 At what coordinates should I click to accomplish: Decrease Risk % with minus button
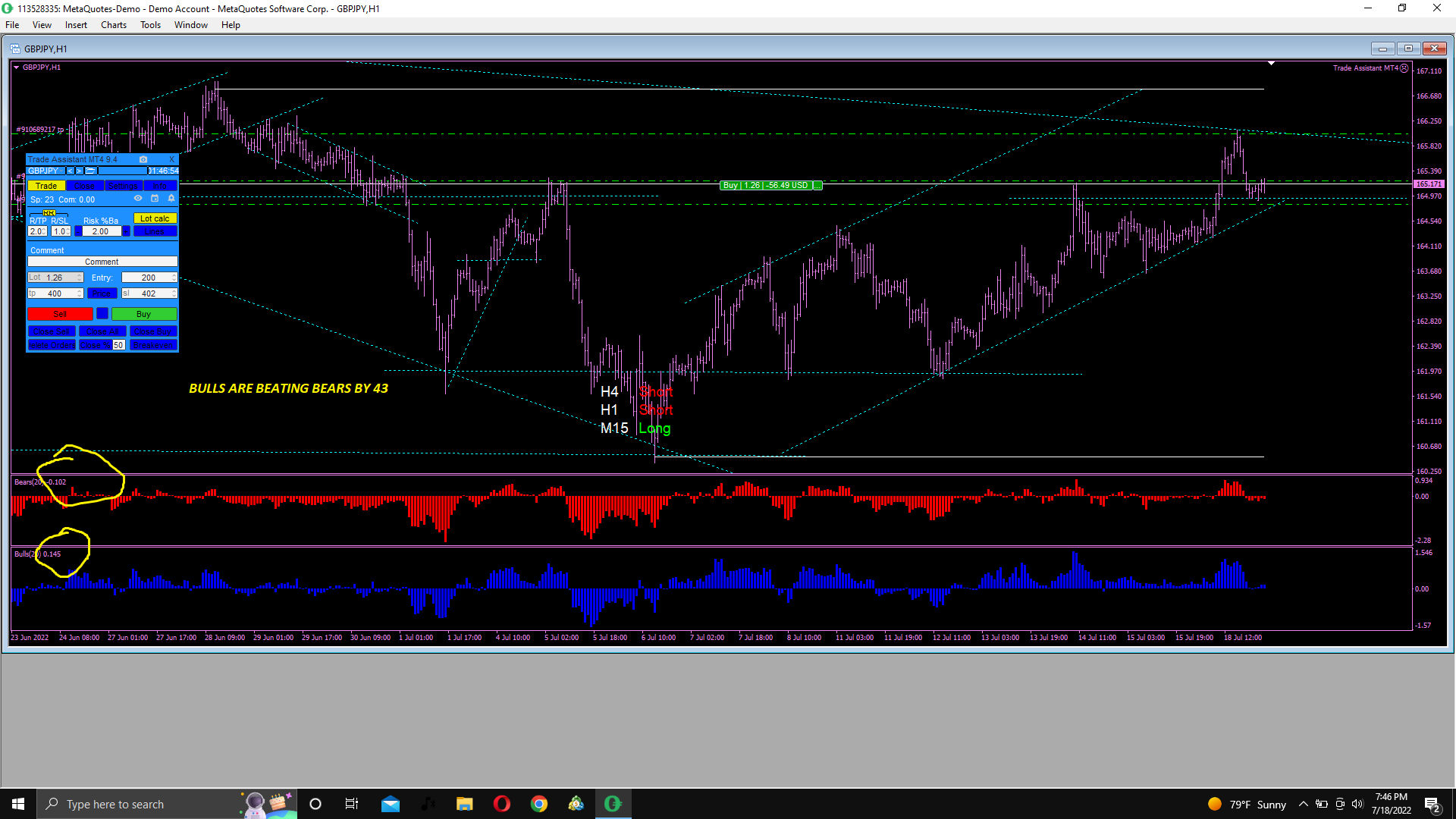click(x=78, y=231)
